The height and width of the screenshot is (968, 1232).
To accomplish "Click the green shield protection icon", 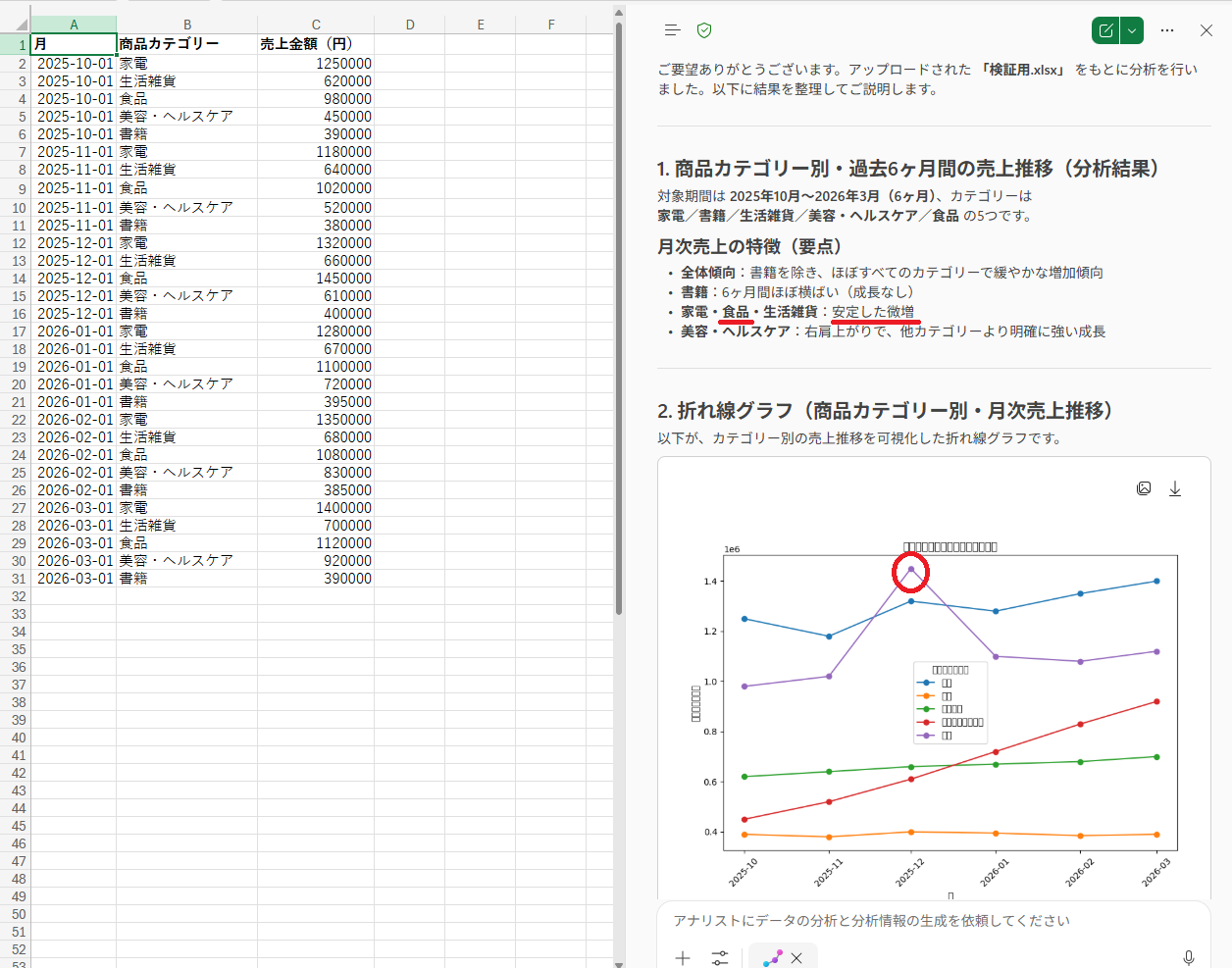I will pos(704,30).
